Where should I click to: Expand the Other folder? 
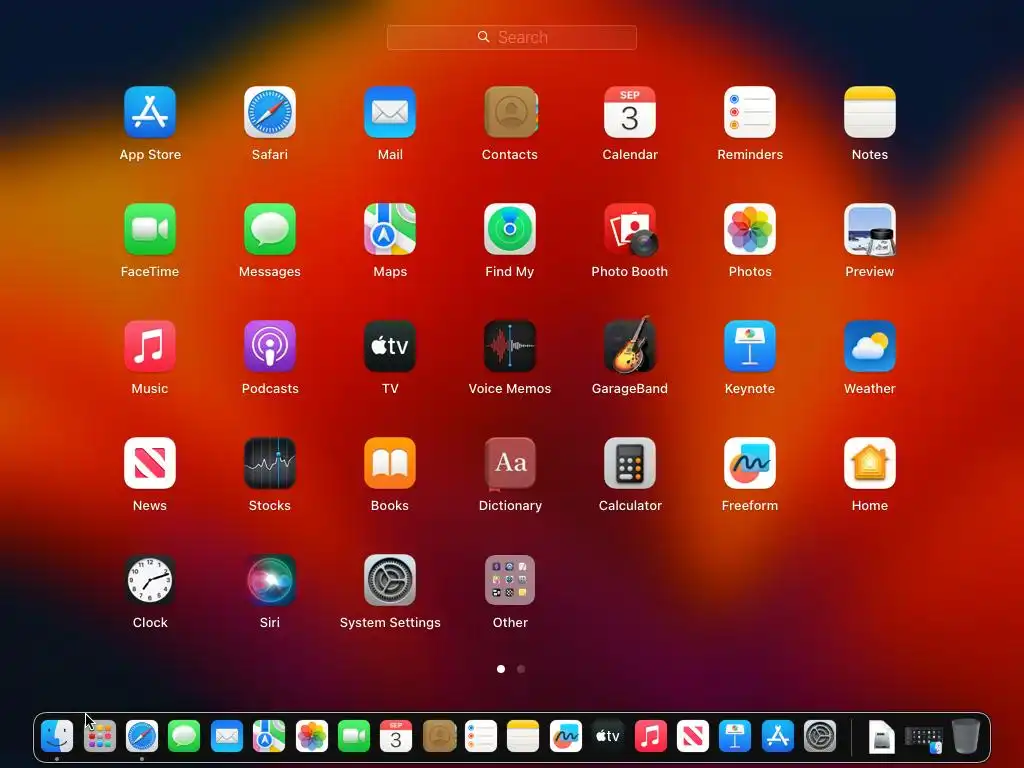510,580
